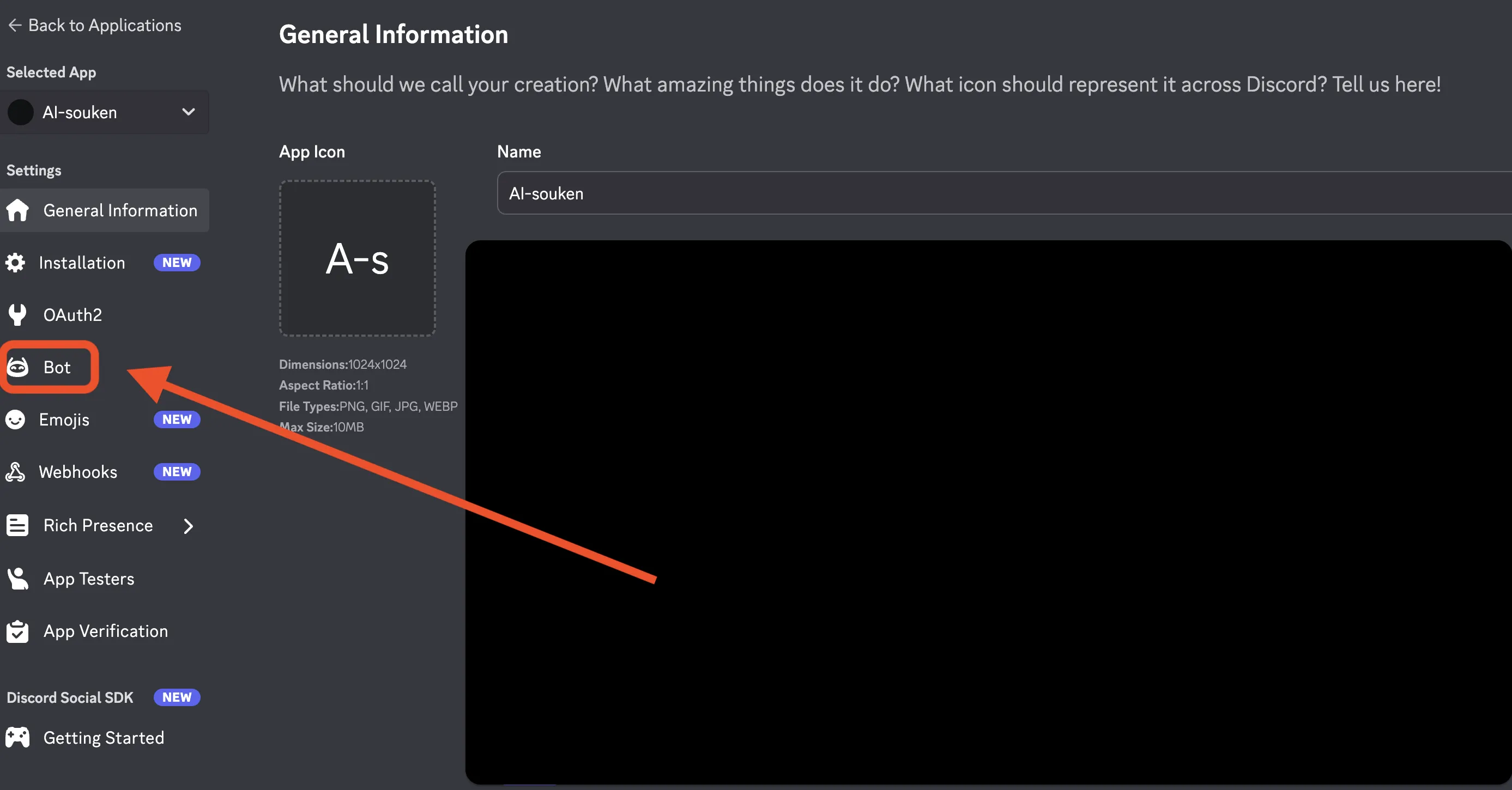Image resolution: width=1512 pixels, height=790 pixels.
Task: Select AI-souken app avatar circle
Action: point(21,112)
